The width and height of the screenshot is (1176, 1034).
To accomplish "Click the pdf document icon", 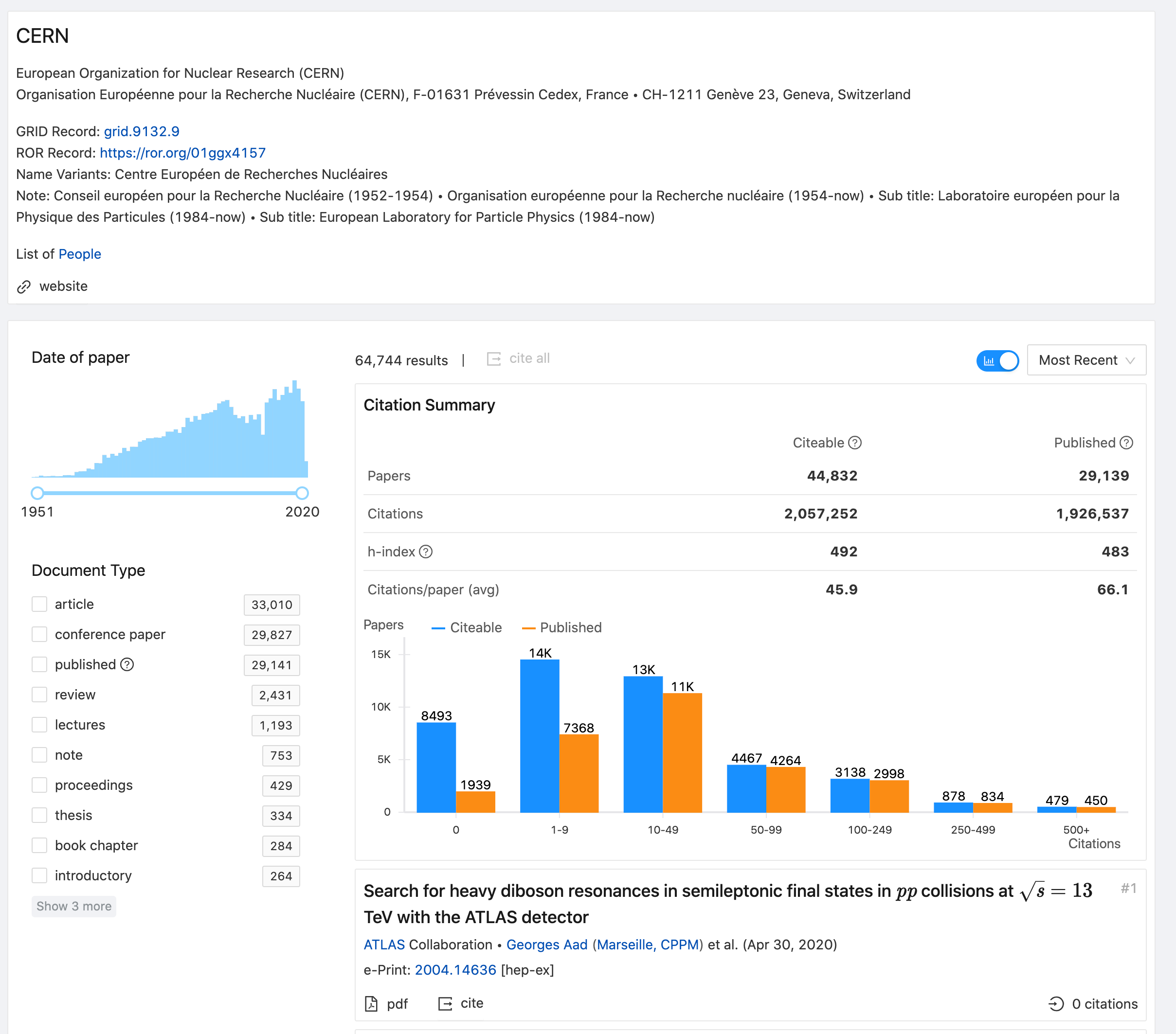I will click(372, 1003).
